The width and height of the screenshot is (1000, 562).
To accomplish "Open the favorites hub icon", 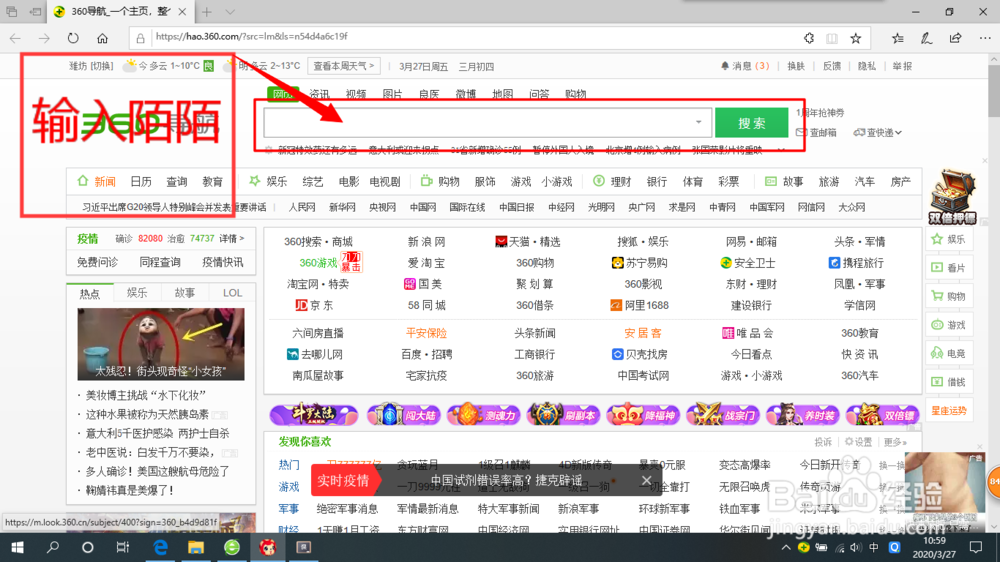I will [897, 38].
